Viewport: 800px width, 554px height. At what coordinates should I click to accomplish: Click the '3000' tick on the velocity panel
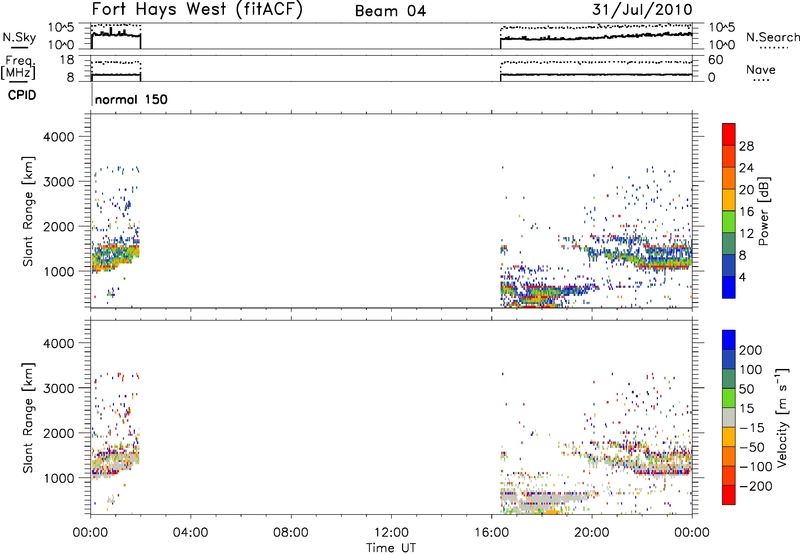point(58,388)
